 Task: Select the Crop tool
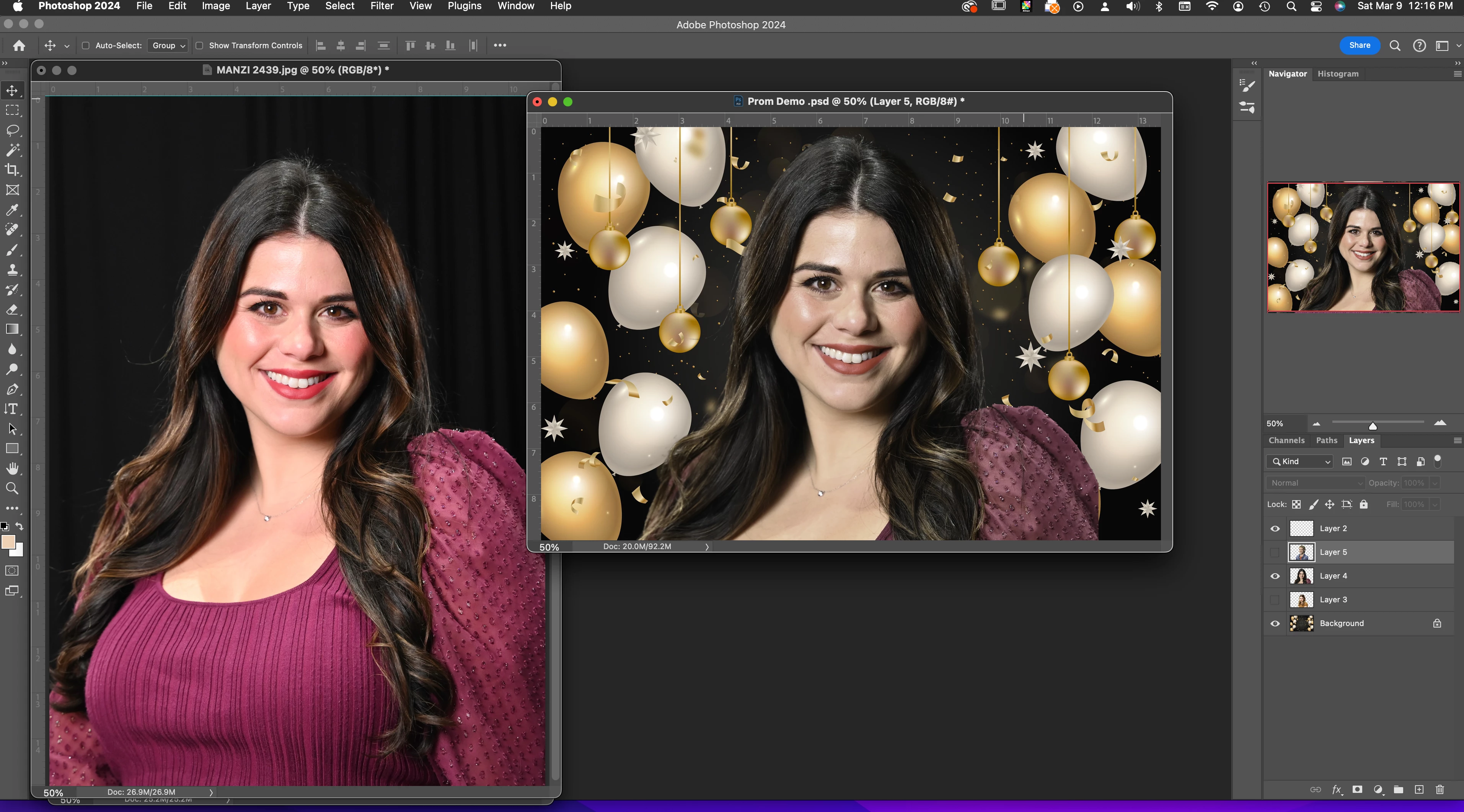(12, 170)
